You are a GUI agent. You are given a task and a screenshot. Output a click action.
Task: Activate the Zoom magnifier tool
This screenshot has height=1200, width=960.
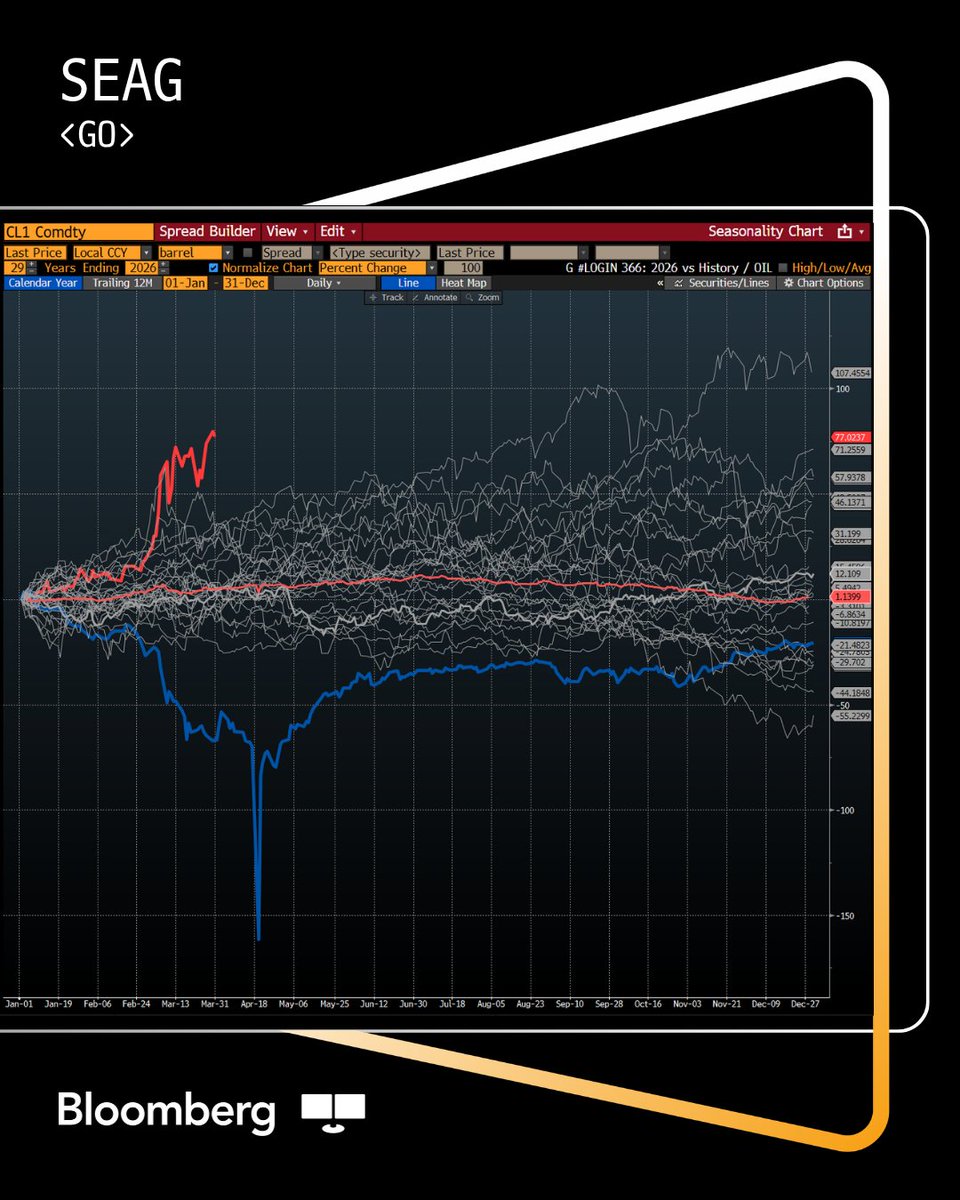pos(481,297)
